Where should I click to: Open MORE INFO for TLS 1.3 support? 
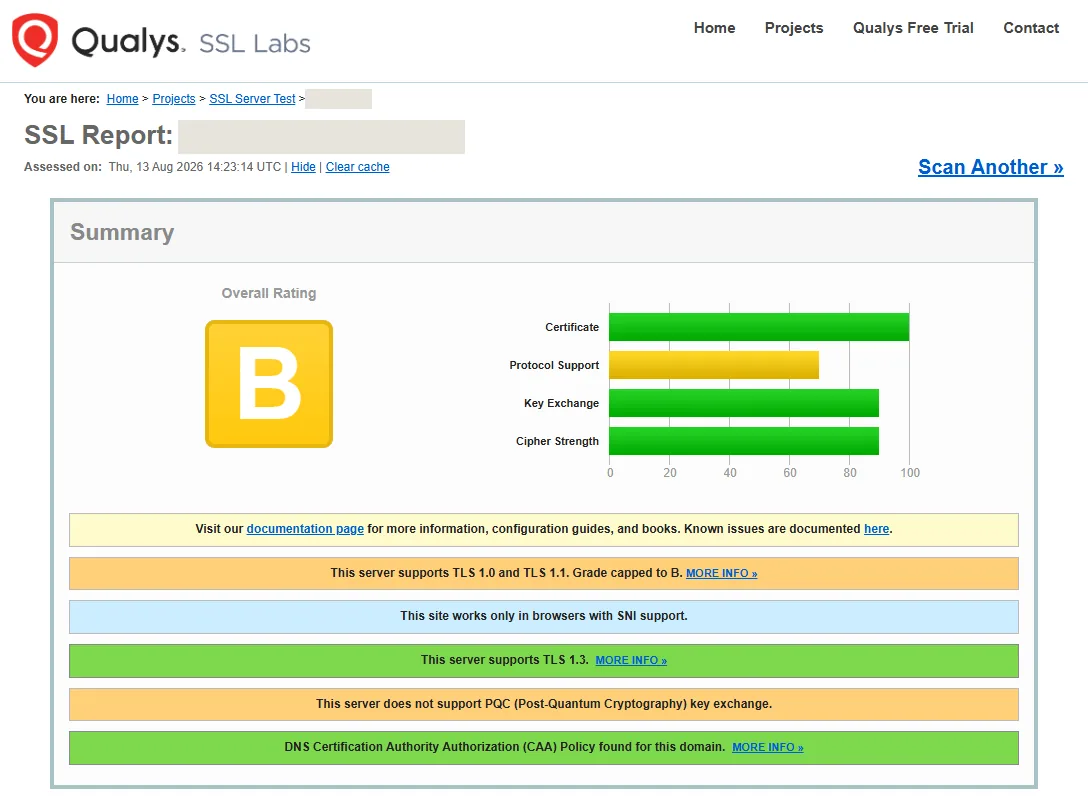[631, 660]
